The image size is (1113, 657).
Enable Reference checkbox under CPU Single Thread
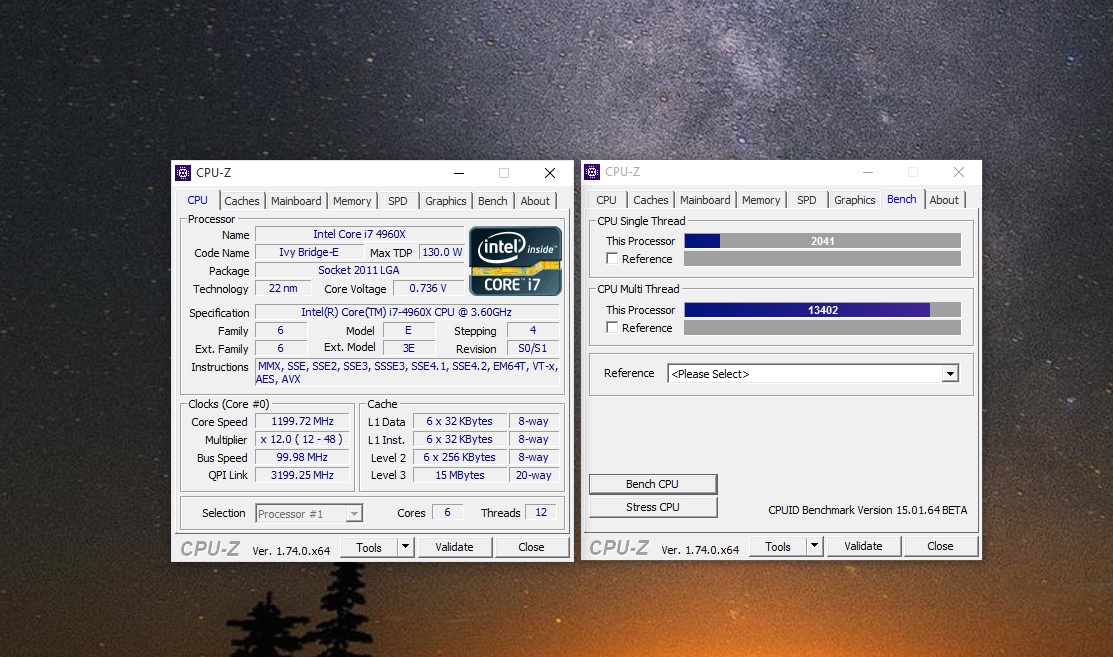[612, 259]
